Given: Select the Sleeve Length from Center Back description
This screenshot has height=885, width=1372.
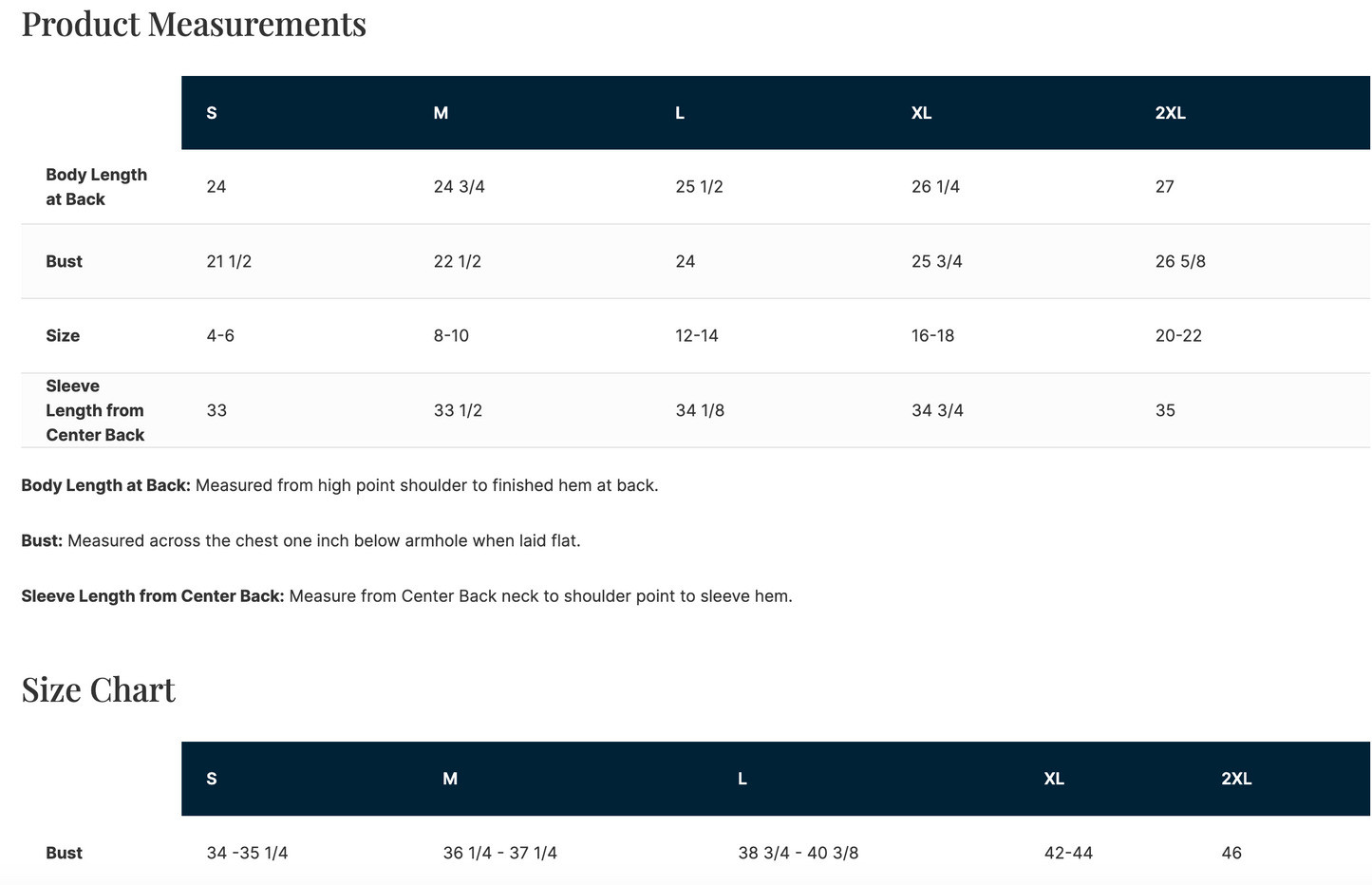Looking at the screenshot, I should click(x=406, y=596).
